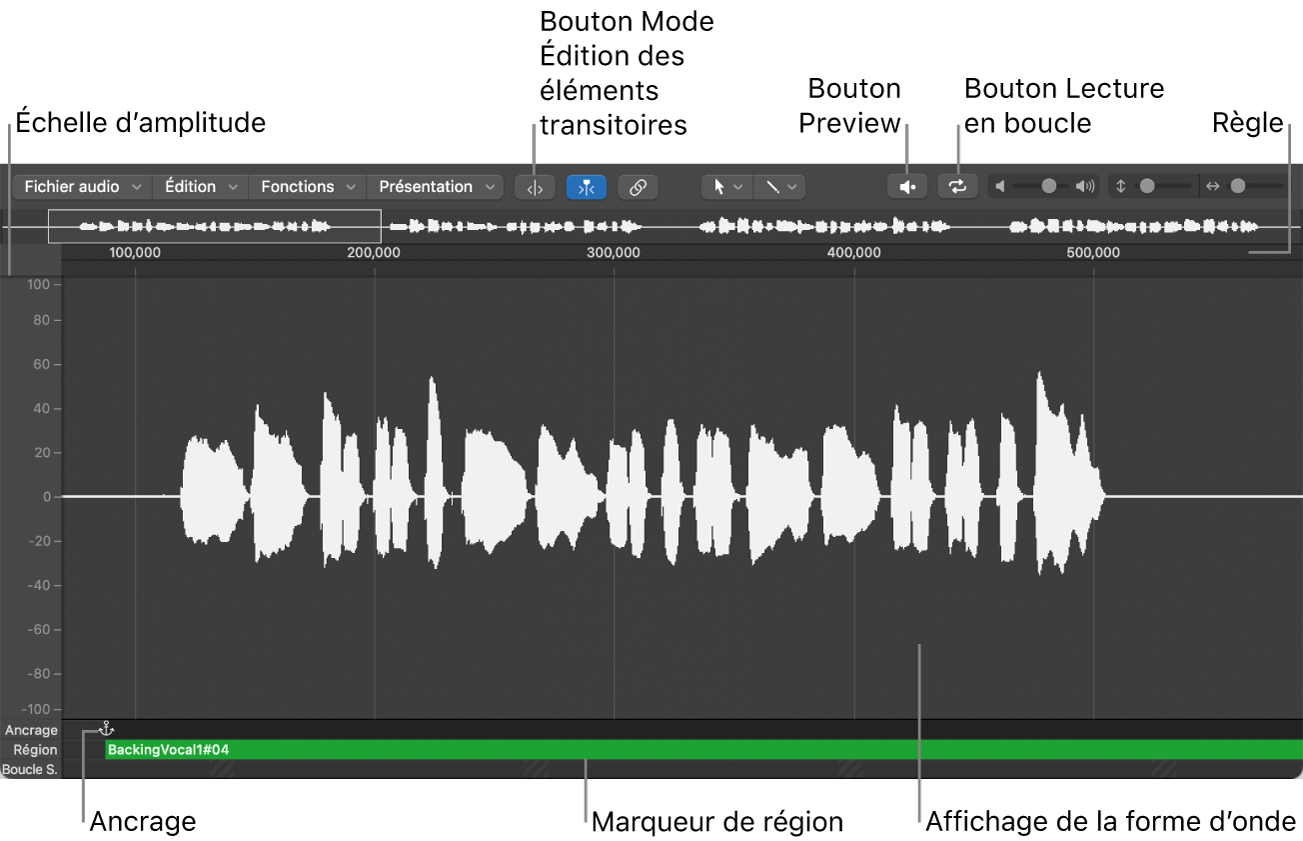
Task: Adjust the horizontal zoom slider
Action: point(1256,186)
